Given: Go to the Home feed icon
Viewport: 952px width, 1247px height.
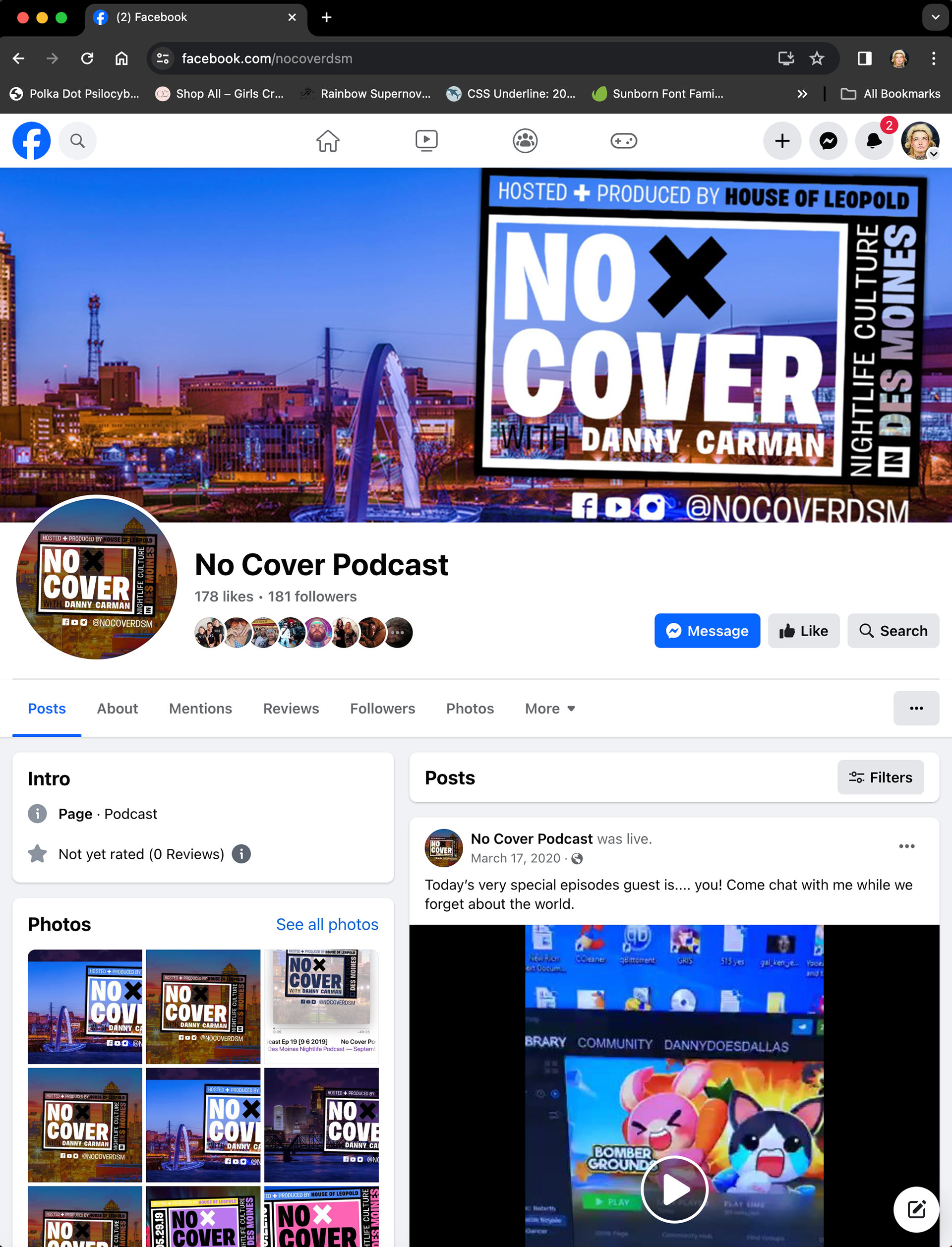Looking at the screenshot, I should [328, 140].
